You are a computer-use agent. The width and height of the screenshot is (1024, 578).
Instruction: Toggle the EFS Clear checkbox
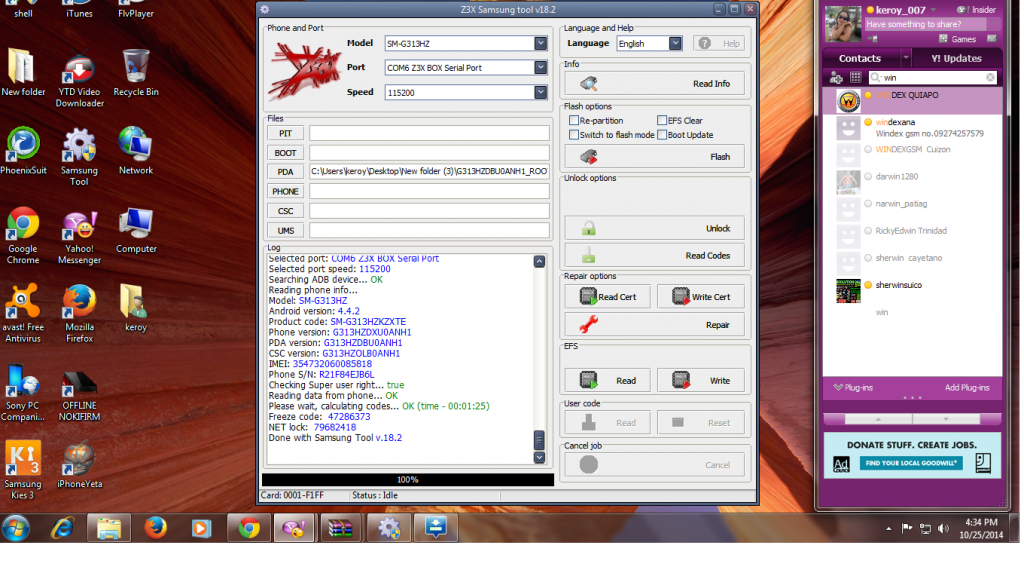662,121
